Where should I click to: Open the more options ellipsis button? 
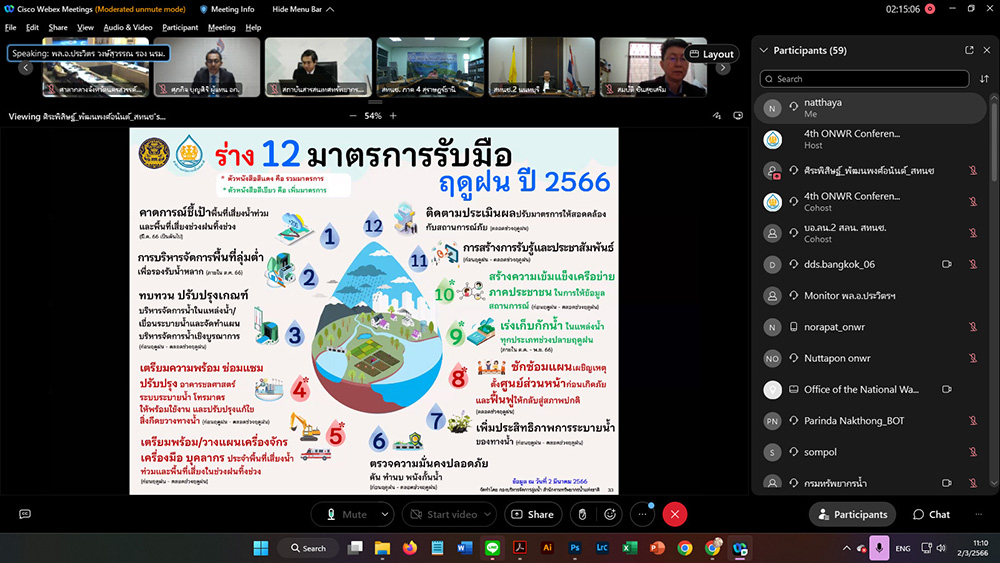point(642,514)
